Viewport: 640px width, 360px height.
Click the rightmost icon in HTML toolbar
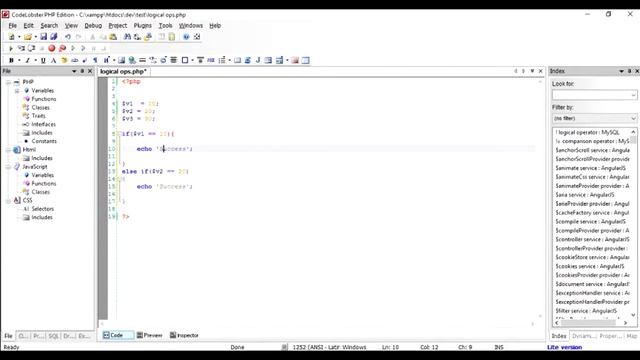(x=306, y=60)
